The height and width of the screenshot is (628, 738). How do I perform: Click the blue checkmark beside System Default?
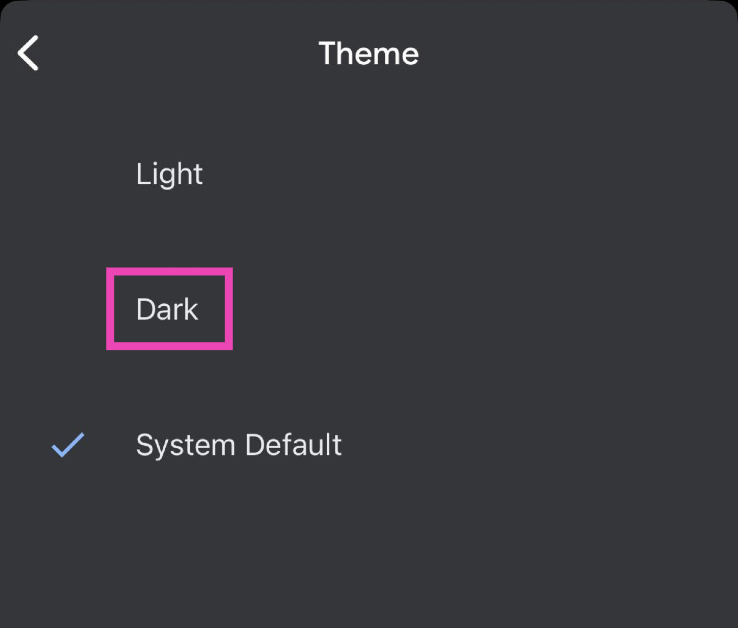click(68, 445)
